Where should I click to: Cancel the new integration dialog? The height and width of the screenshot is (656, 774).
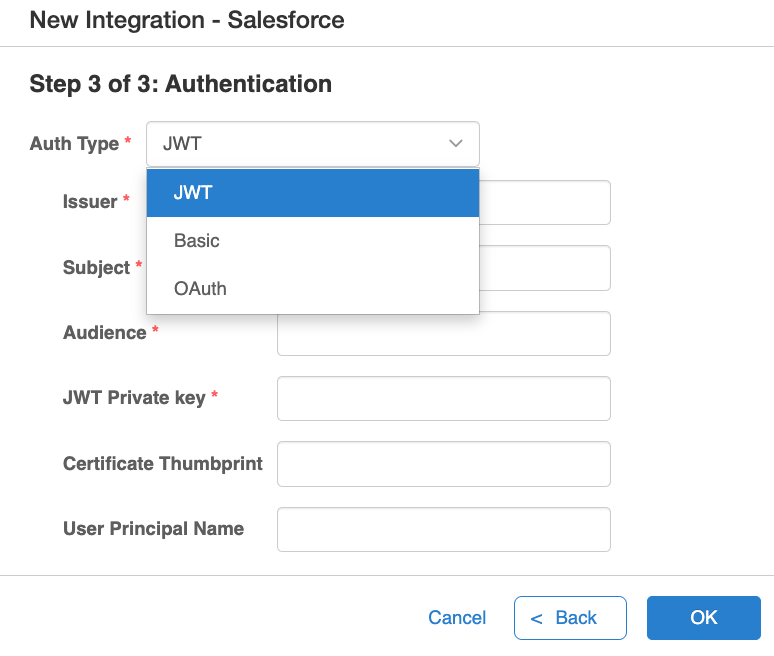pyautogui.click(x=457, y=617)
